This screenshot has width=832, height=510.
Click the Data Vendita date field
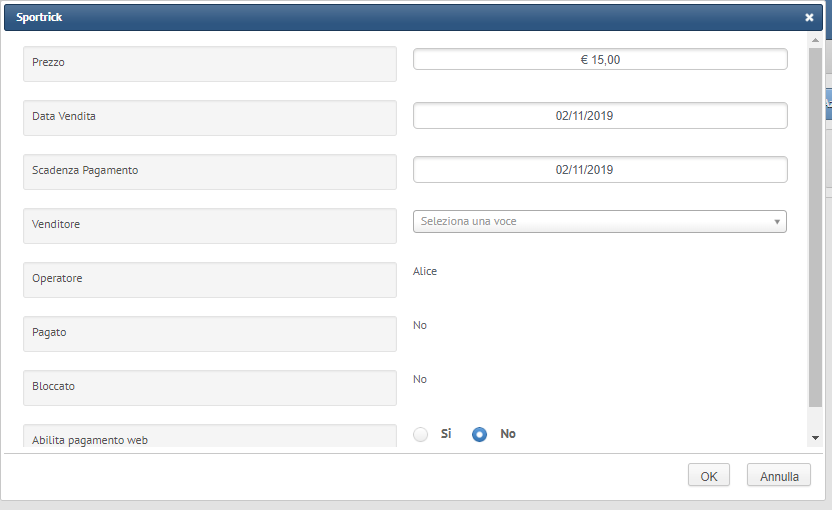(600, 116)
